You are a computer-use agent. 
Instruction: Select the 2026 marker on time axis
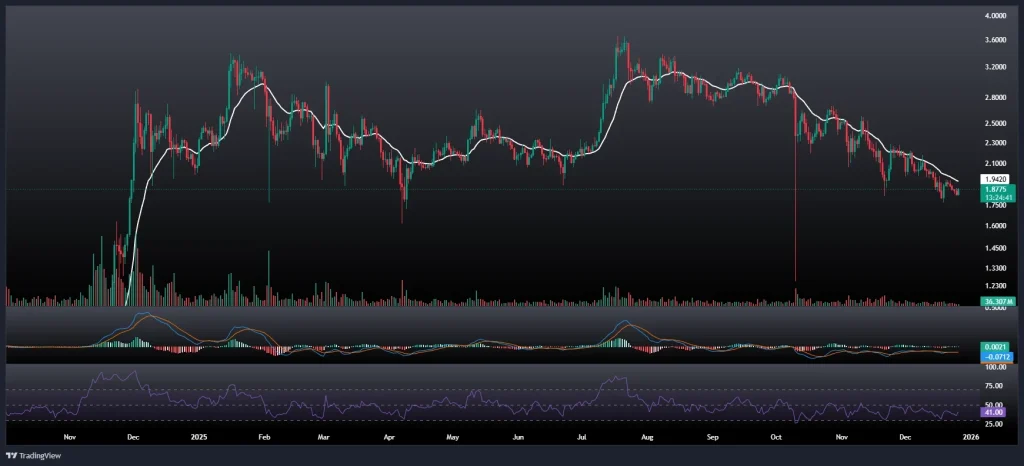point(968,437)
